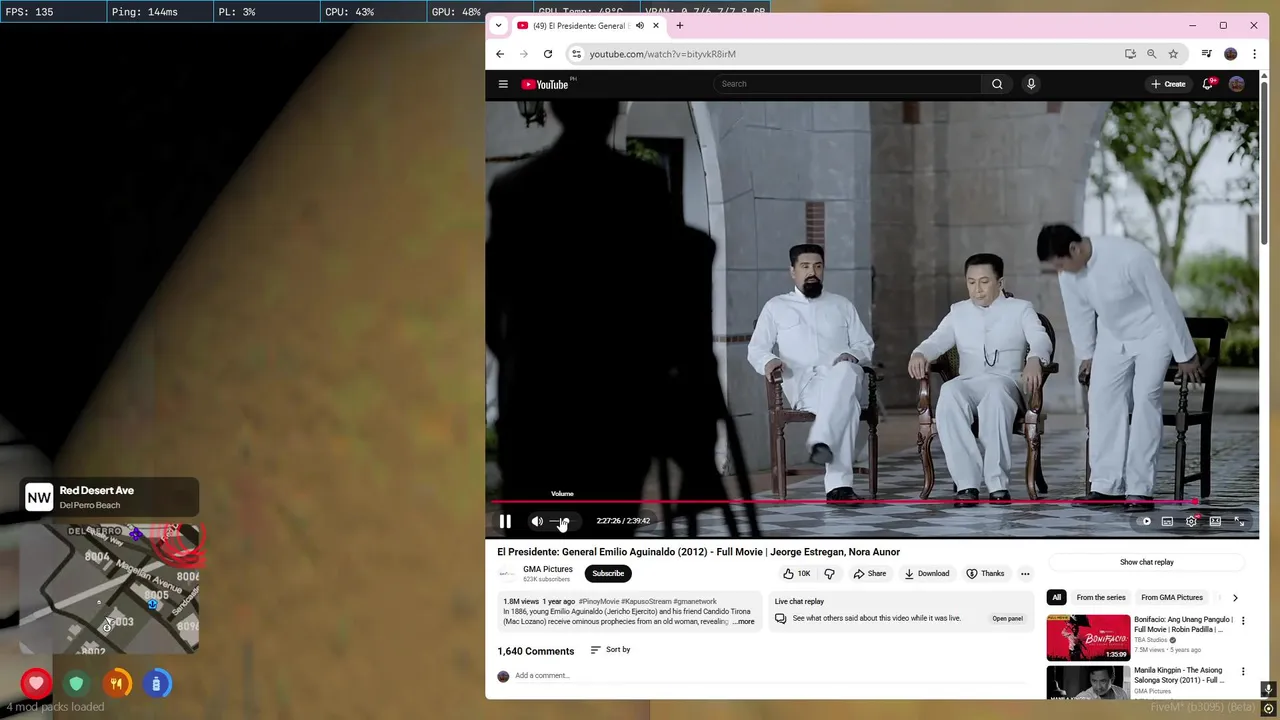Click Show chat replay
Screen dimensions: 1280x720
(1147, 562)
